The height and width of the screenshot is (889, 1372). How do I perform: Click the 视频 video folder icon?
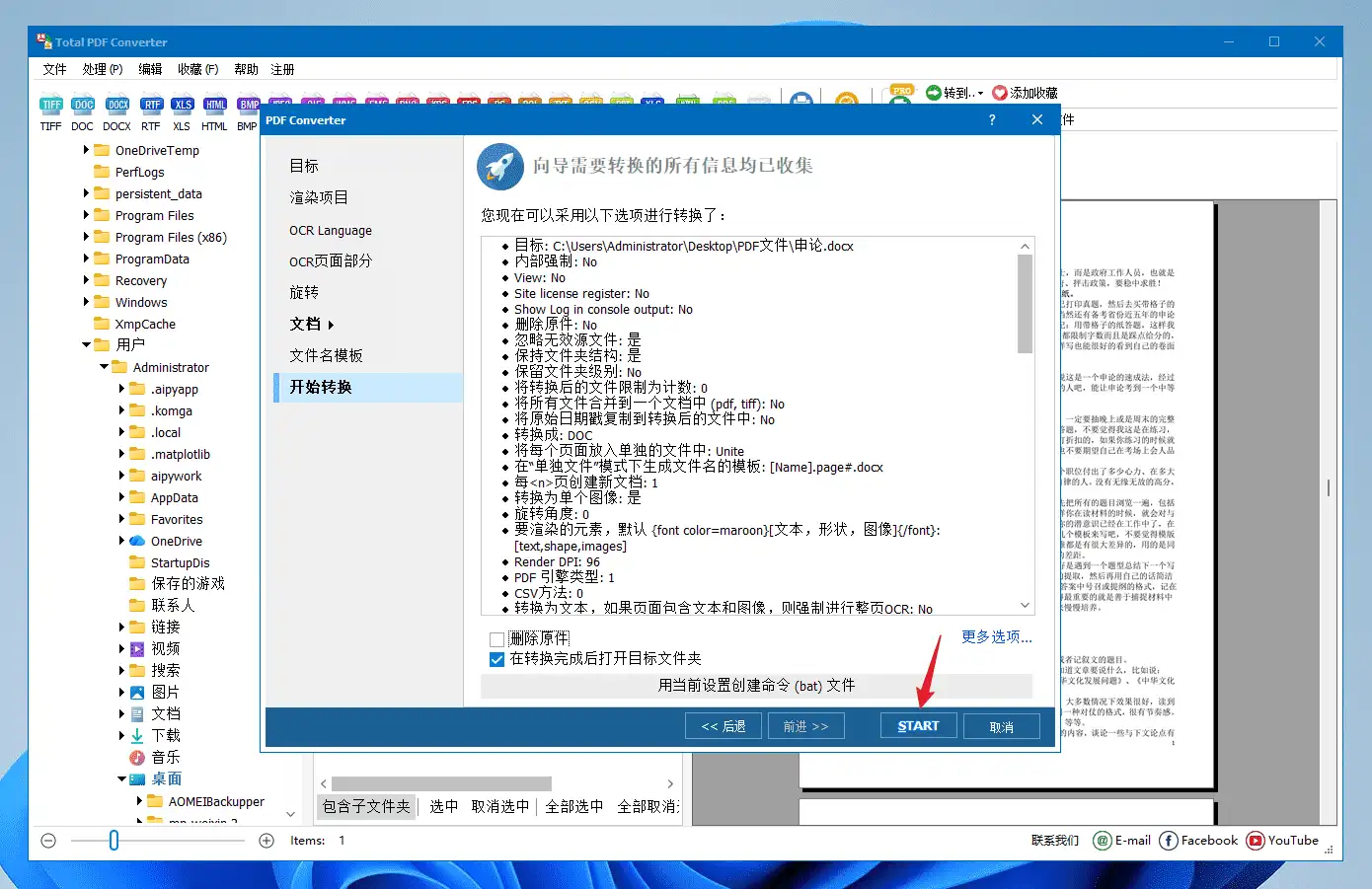coord(137,649)
